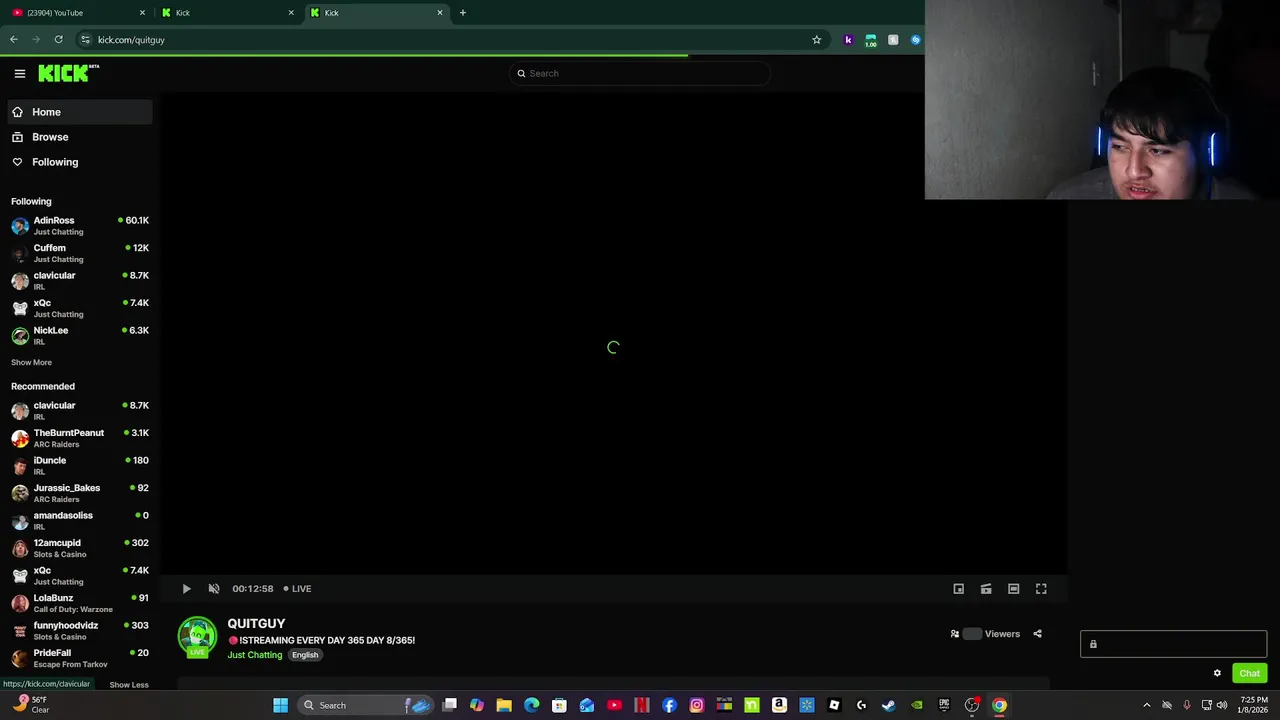Open the Just Chatting category link
1280x720 pixels.
pyautogui.click(x=255, y=655)
